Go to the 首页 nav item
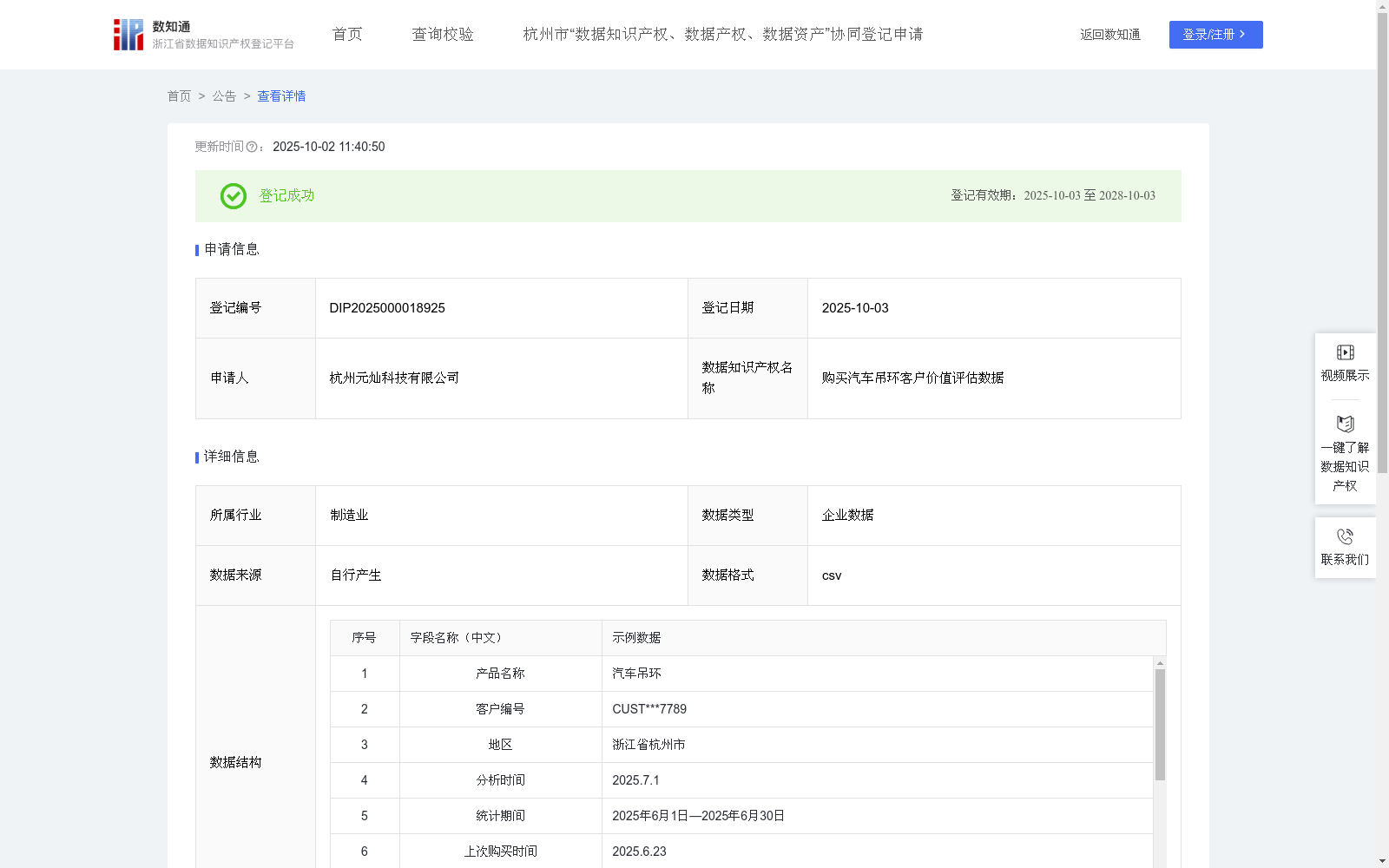This screenshot has width=1389, height=868. click(x=347, y=34)
